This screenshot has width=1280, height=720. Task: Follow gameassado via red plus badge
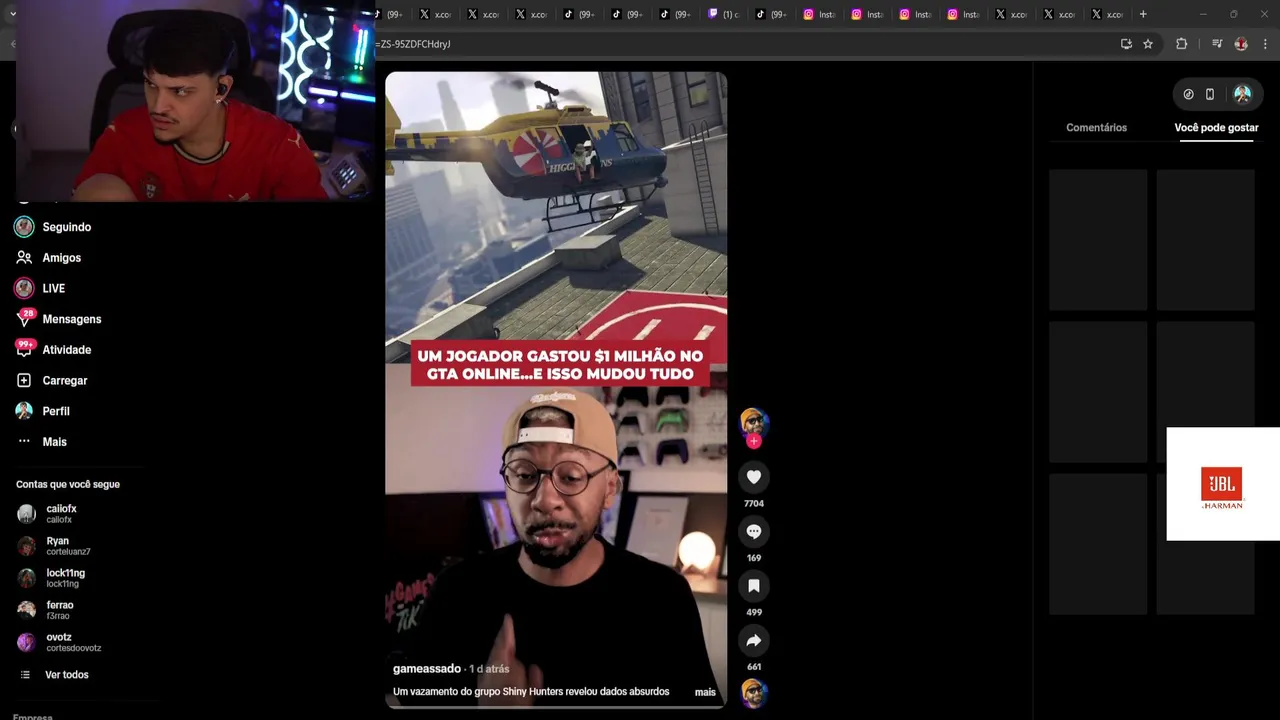[754, 441]
